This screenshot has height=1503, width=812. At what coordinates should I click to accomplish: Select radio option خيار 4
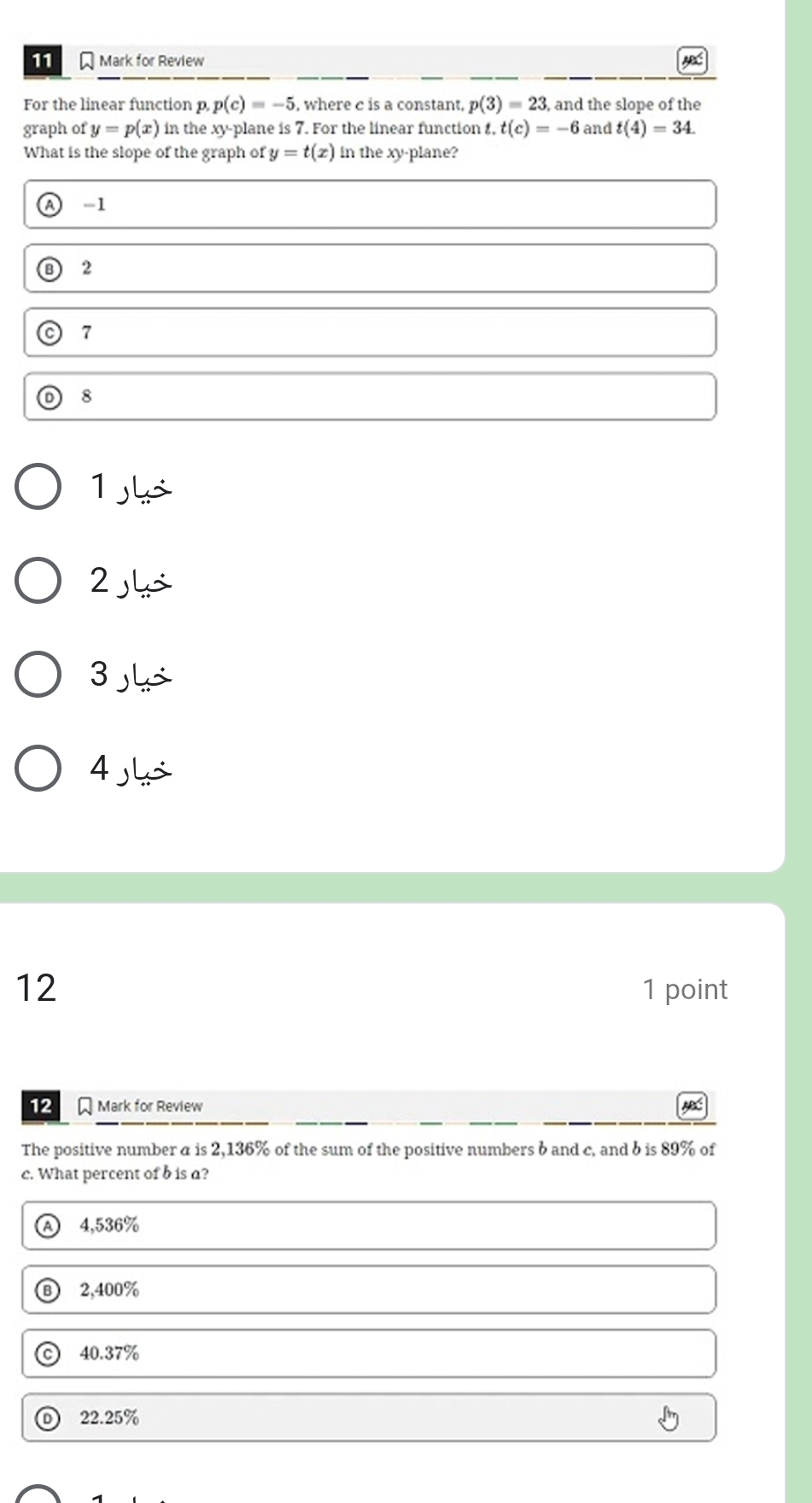(x=38, y=769)
